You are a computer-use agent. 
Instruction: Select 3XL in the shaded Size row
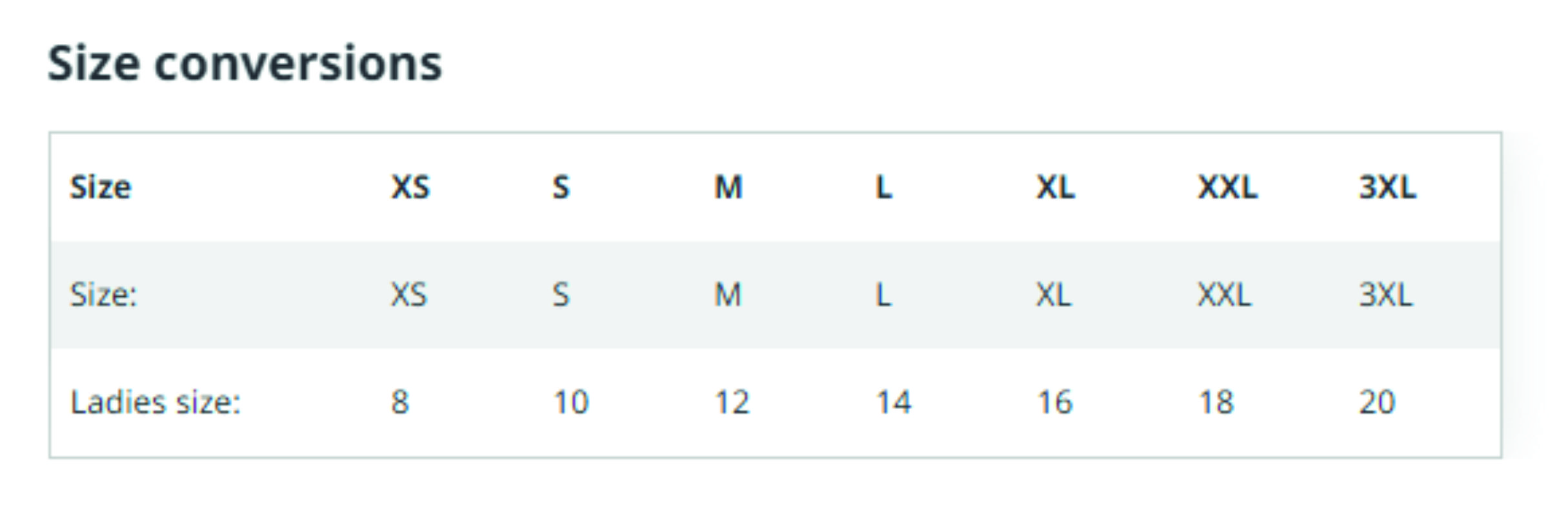click(1385, 295)
